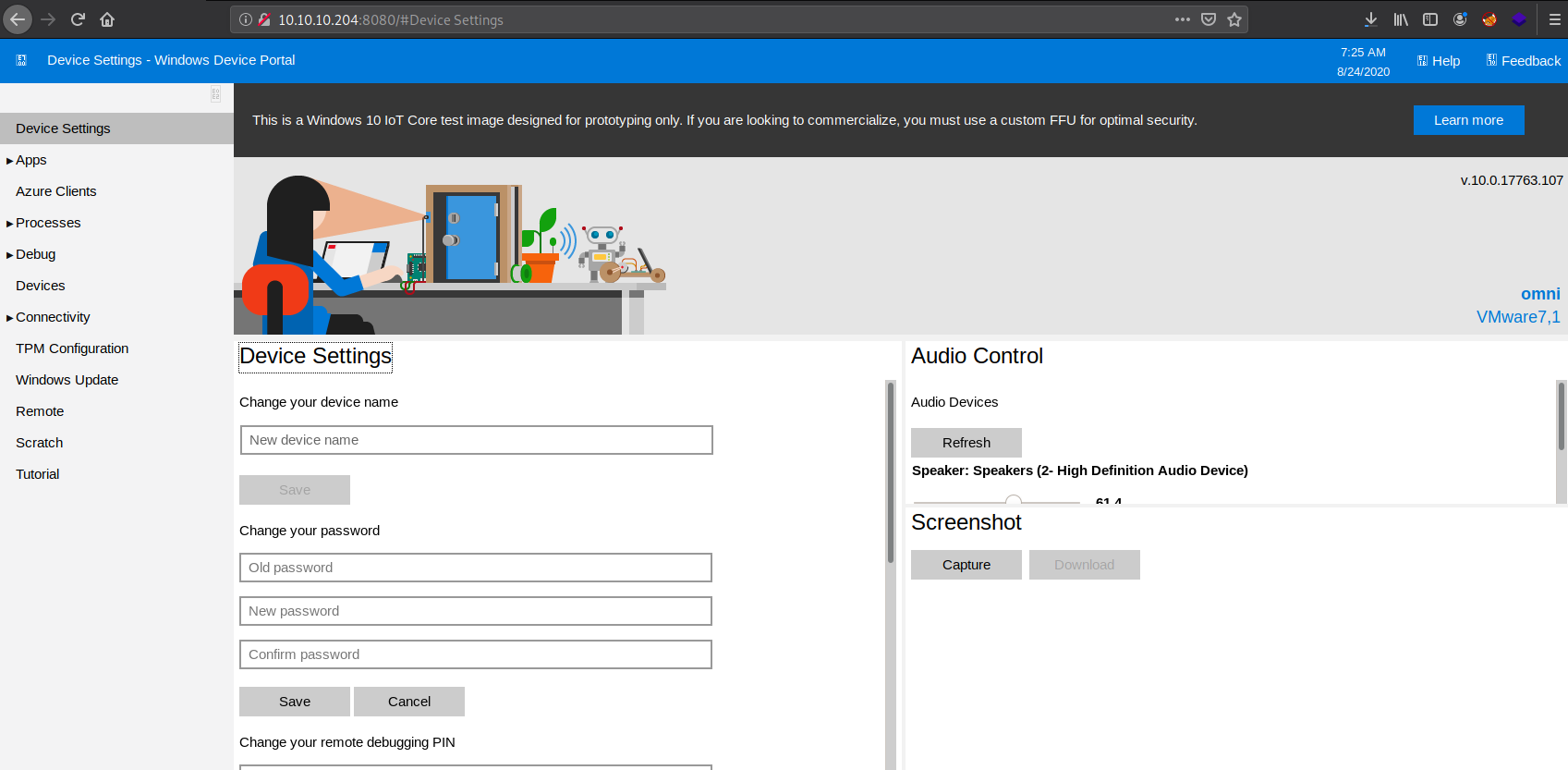Collapse the sidebar with the small grip icon
1568x770 pixels.
[215, 94]
